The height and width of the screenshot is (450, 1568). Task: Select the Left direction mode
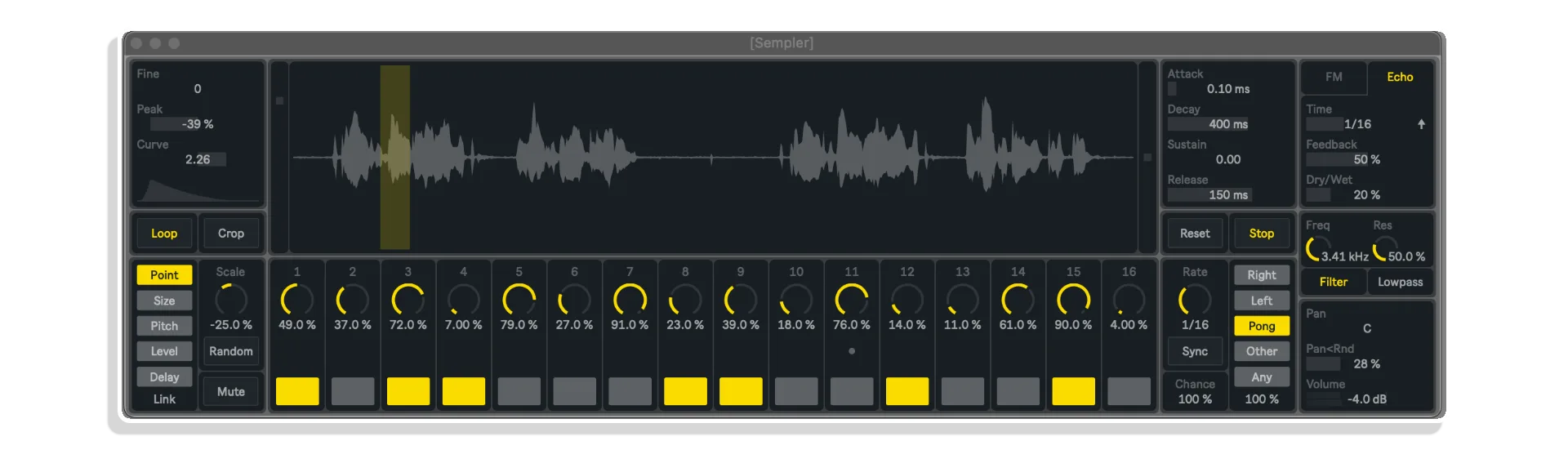[1262, 301]
